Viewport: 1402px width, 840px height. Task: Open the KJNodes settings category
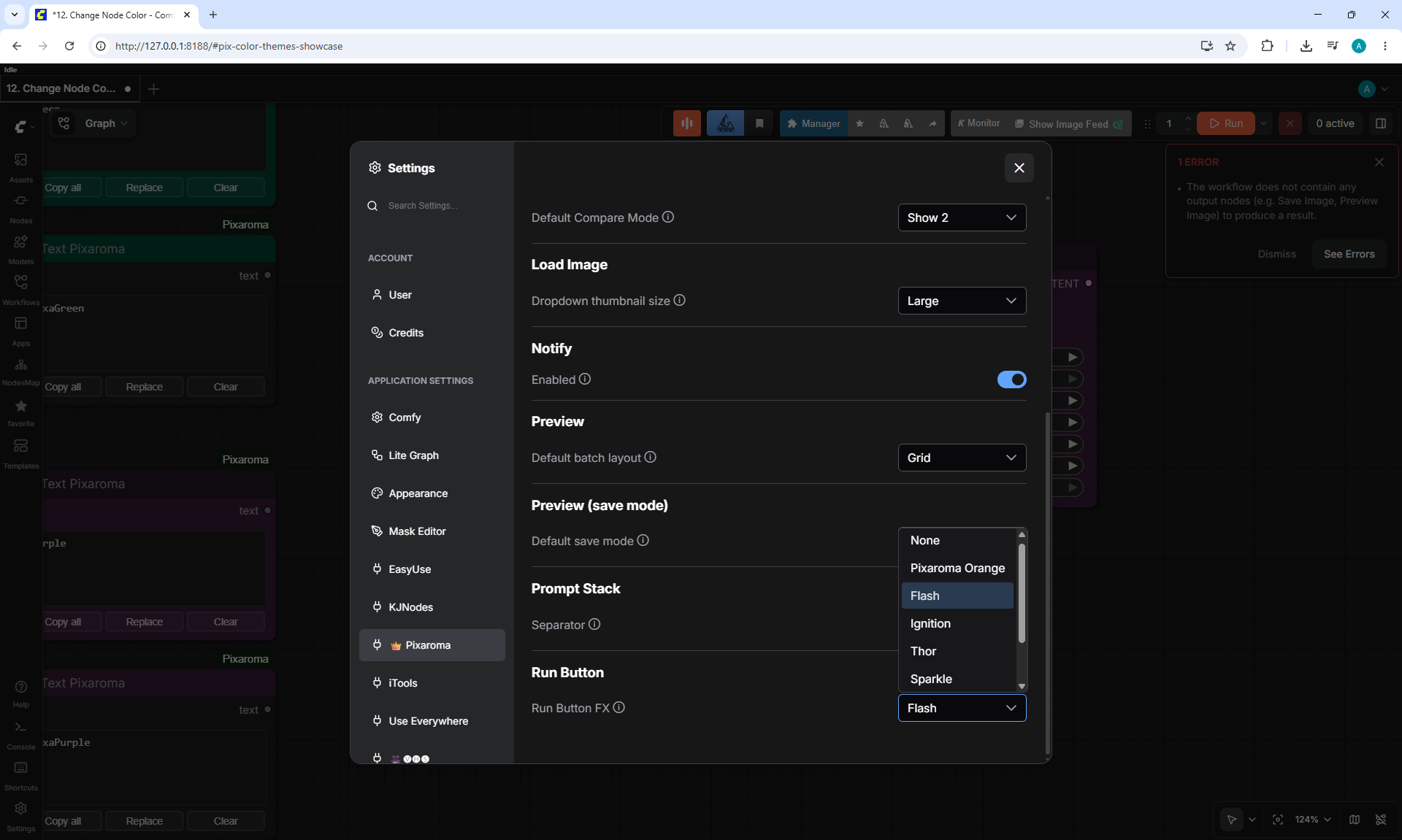coord(432,607)
